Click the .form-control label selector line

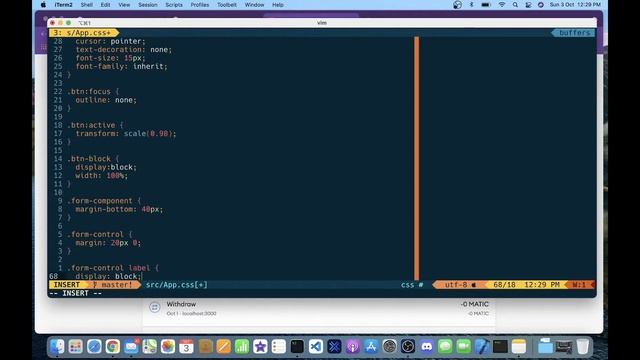(x=113, y=268)
